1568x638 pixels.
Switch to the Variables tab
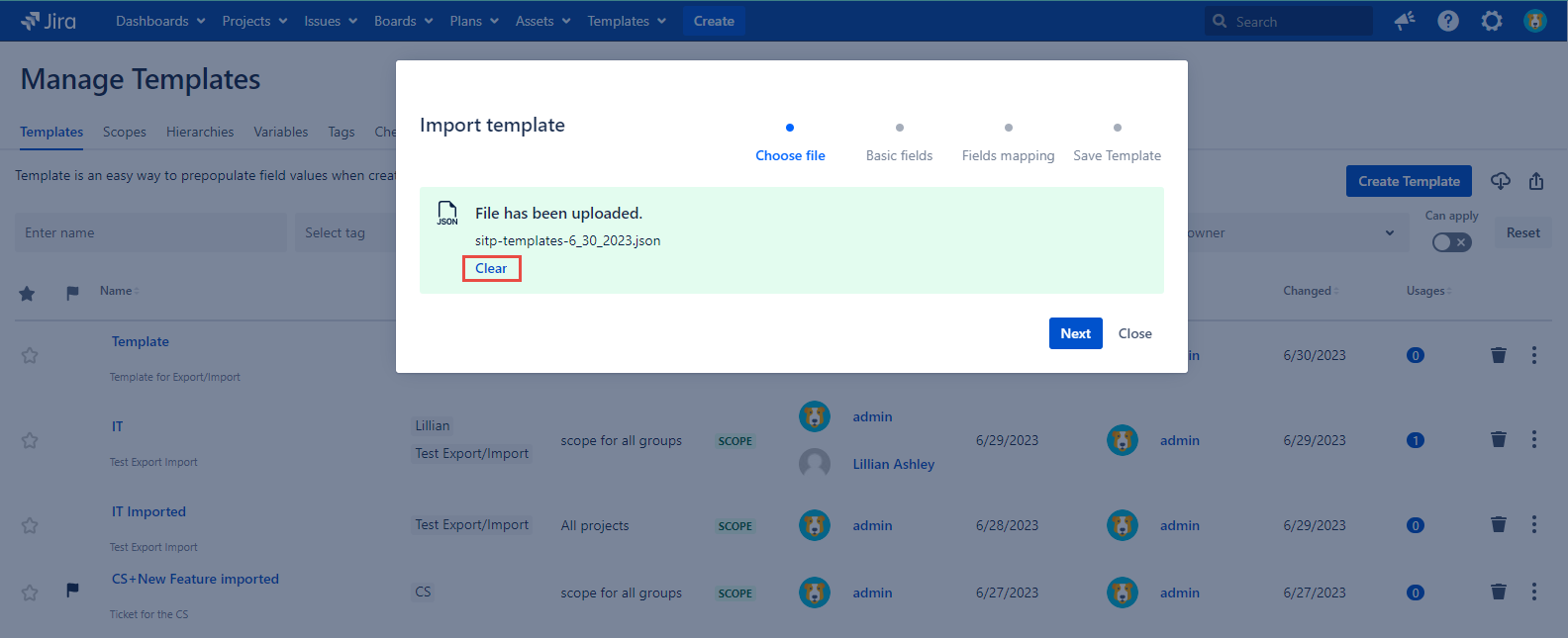280,132
